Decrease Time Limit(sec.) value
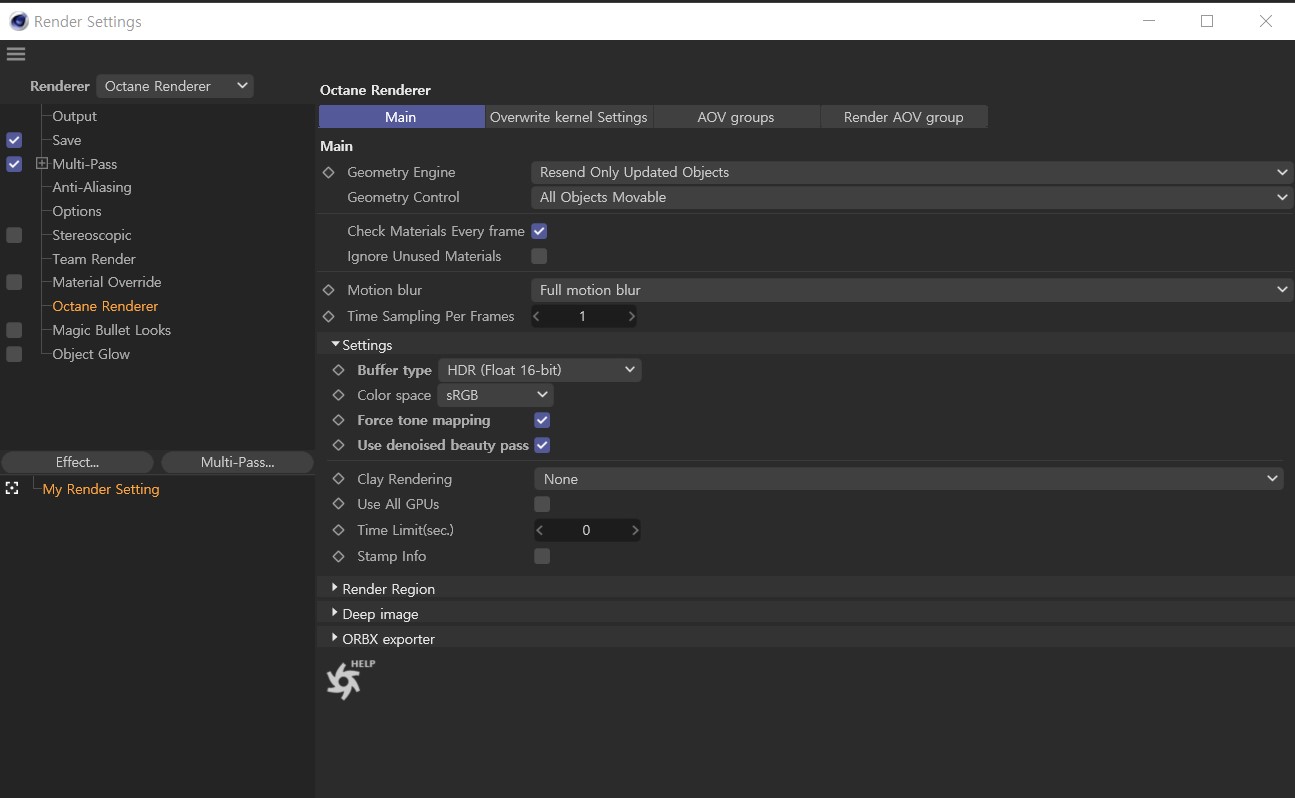1295x798 pixels. [x=541, y=530]
